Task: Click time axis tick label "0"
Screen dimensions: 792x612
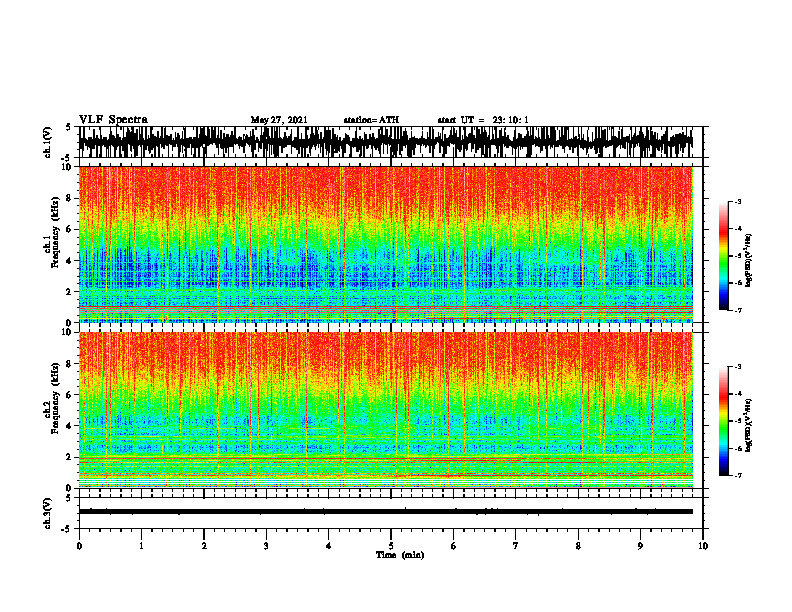Action: 79,546
